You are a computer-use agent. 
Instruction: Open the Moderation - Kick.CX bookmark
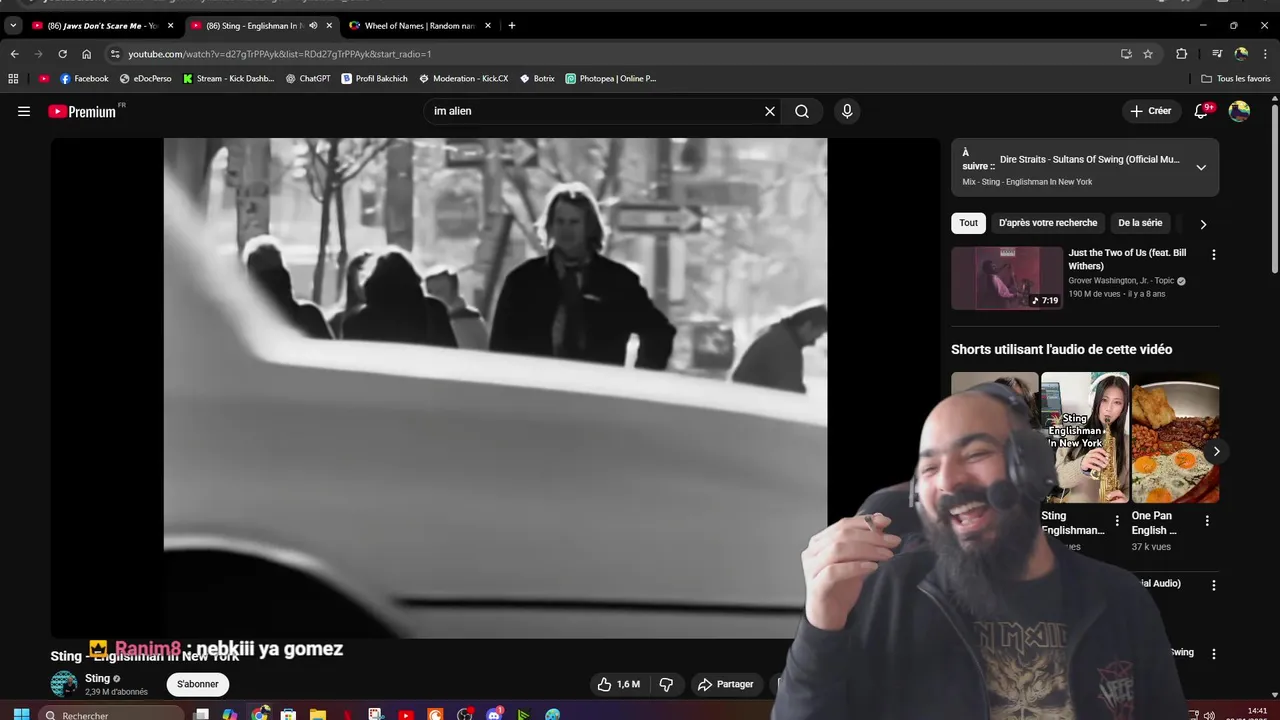pyautogui.click(x=464, y=78)
